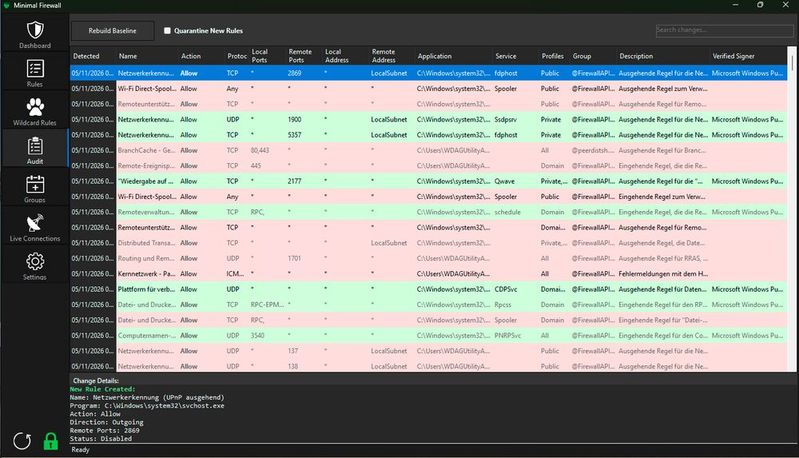The image size is (799, 458).
Task: Sort by Local Address column header
Action: tap(336, 56)
